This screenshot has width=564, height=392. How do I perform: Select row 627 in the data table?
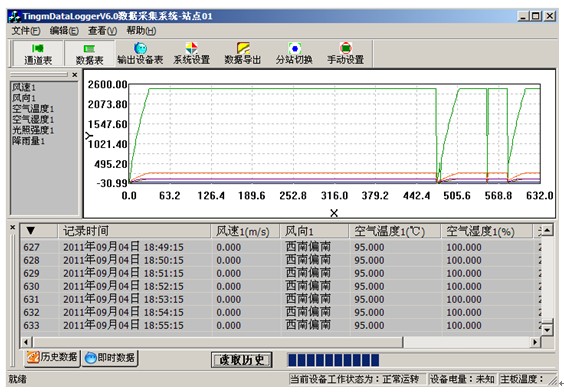[x=281, y=247]
